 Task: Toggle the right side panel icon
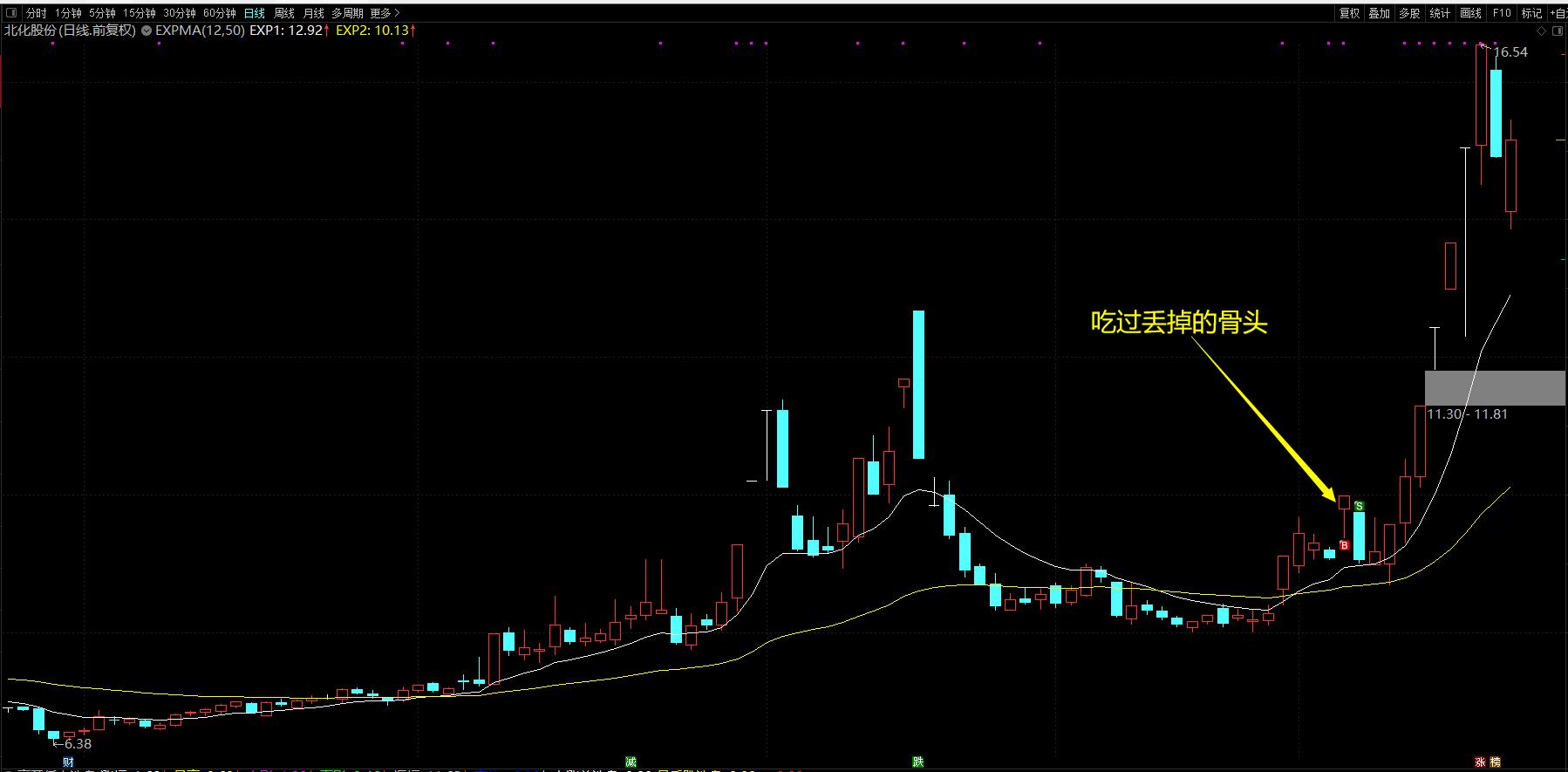[x=1558, y=31]
